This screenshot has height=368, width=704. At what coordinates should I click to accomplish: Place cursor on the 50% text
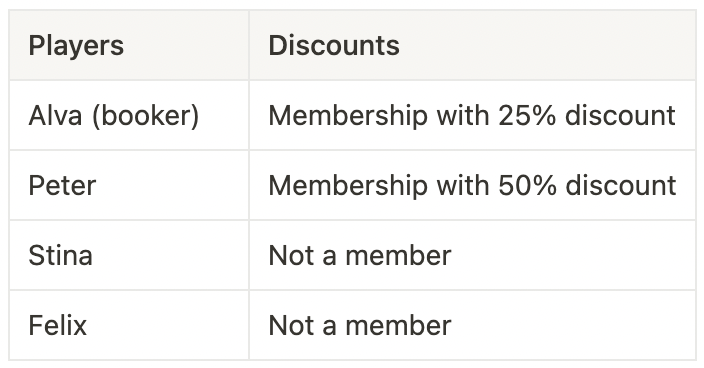[x=528, y=186]
